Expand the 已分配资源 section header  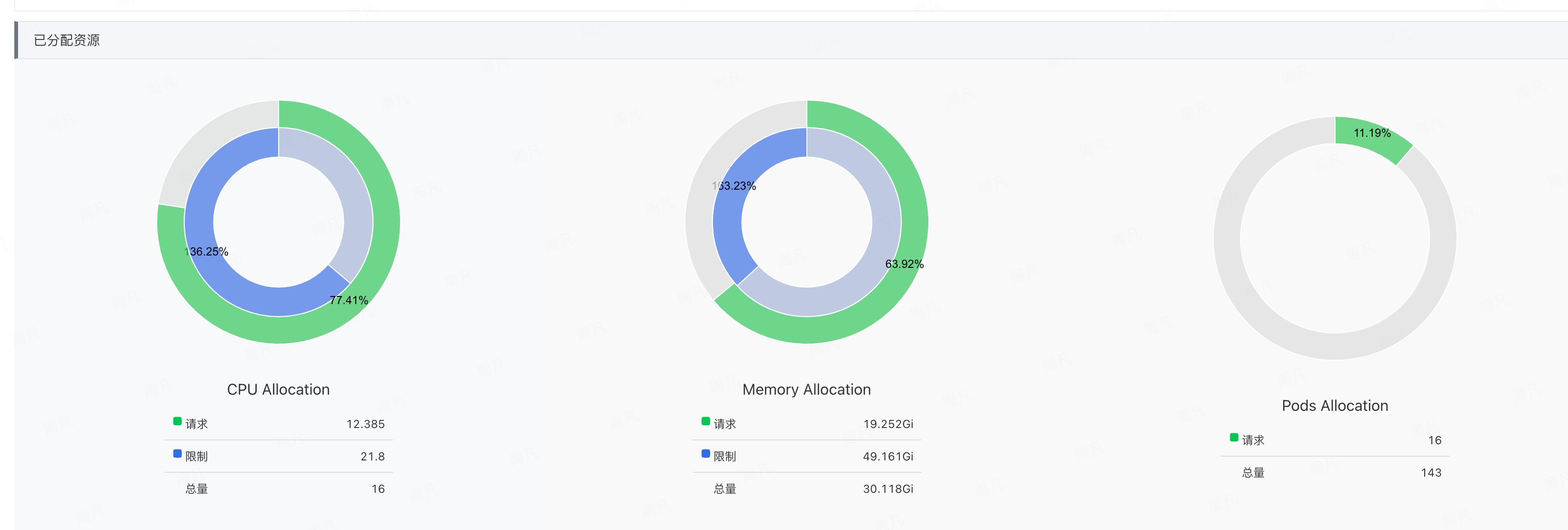tap(67, 40)
